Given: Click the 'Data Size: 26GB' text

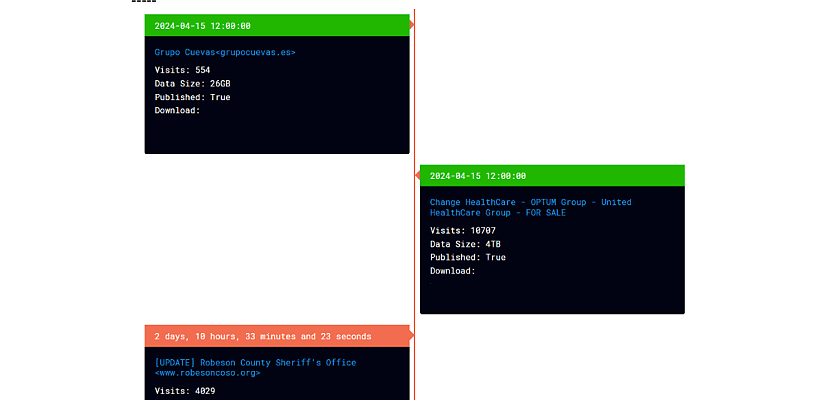Looking at the screenshot, I should [192, 83].
